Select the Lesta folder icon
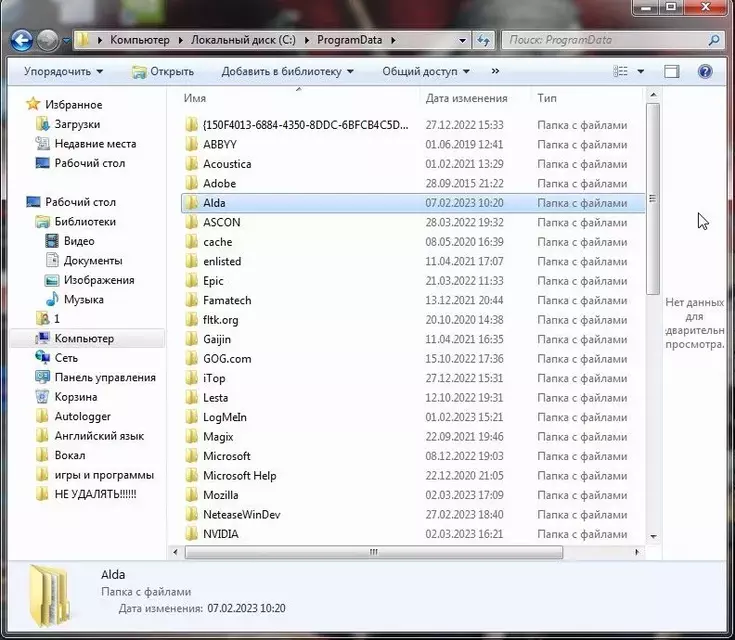This screenshot has width=735, height=640. [x=191, y=398]
